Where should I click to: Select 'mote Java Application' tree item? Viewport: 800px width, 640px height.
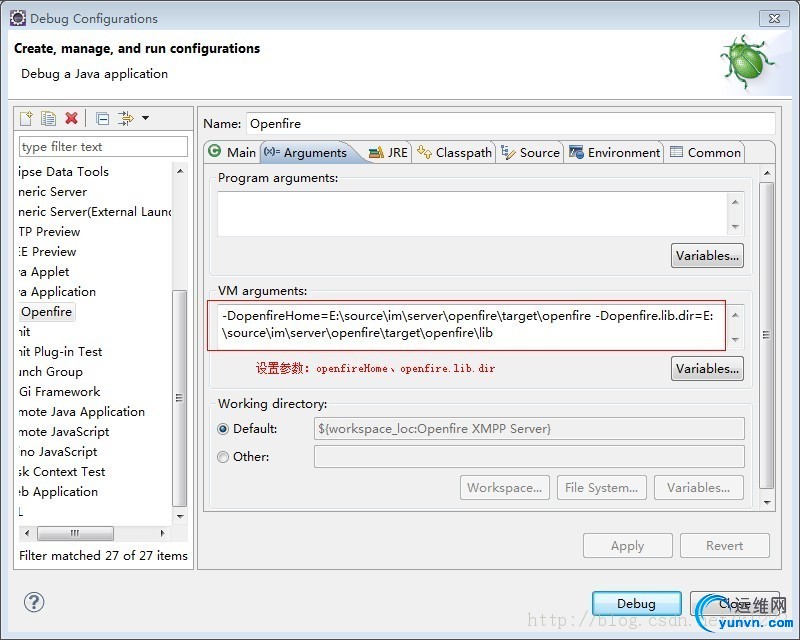point(82,412)
